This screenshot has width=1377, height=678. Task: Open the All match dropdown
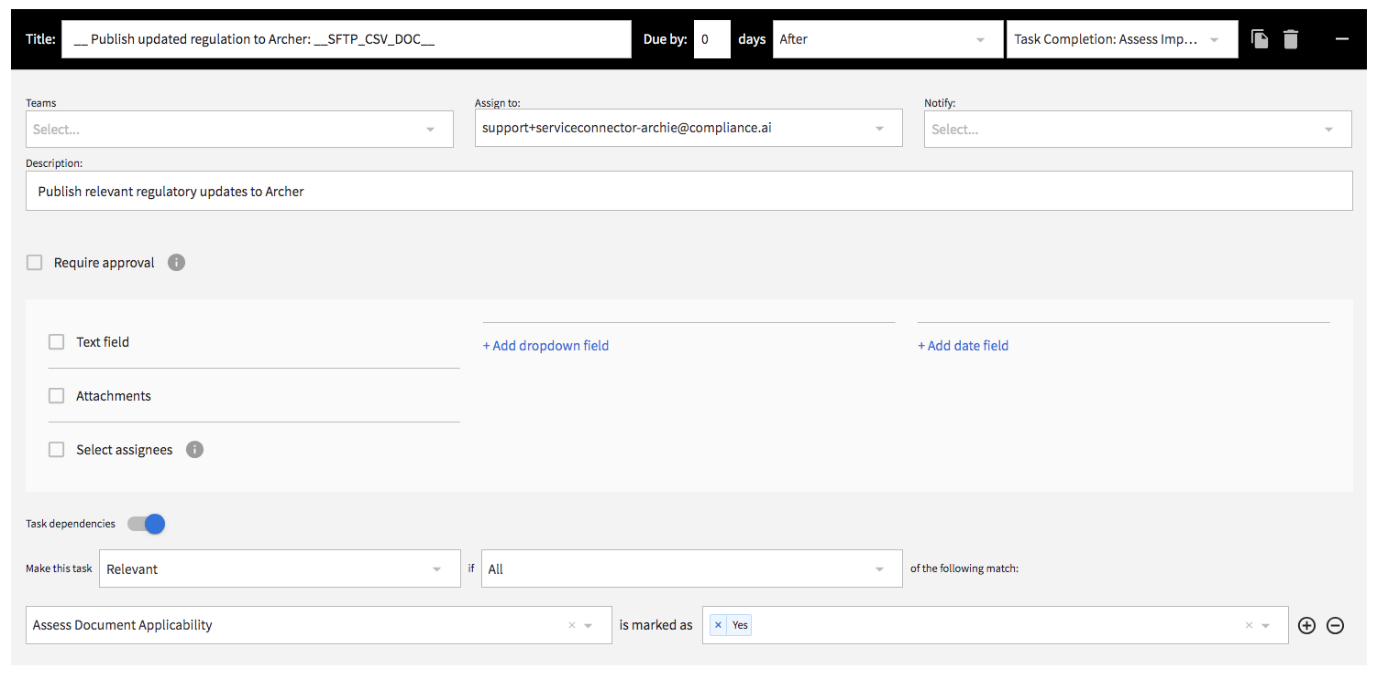691,569
